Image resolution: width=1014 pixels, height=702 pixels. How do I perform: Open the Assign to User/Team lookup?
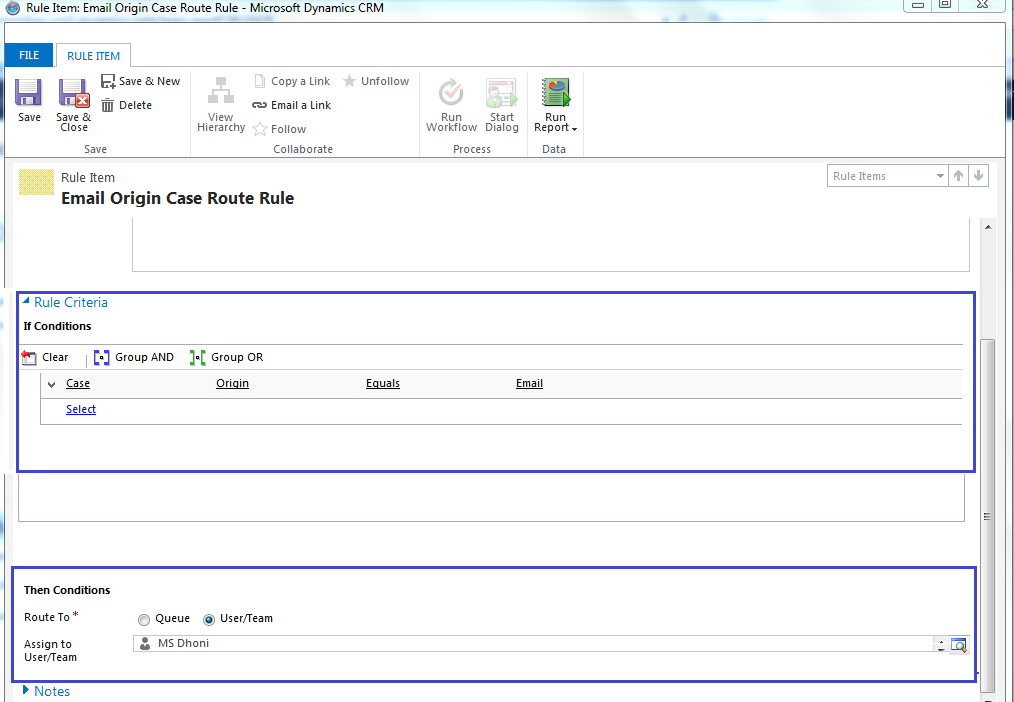click(958, 645)
